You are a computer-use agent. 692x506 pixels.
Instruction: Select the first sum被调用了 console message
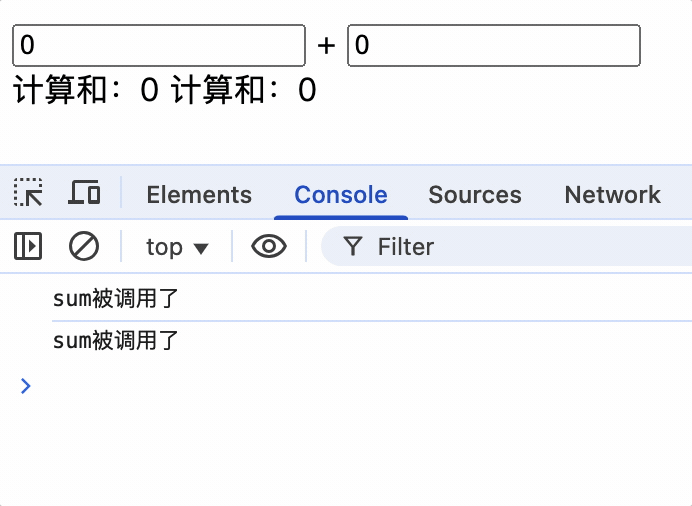click(116, 299)
